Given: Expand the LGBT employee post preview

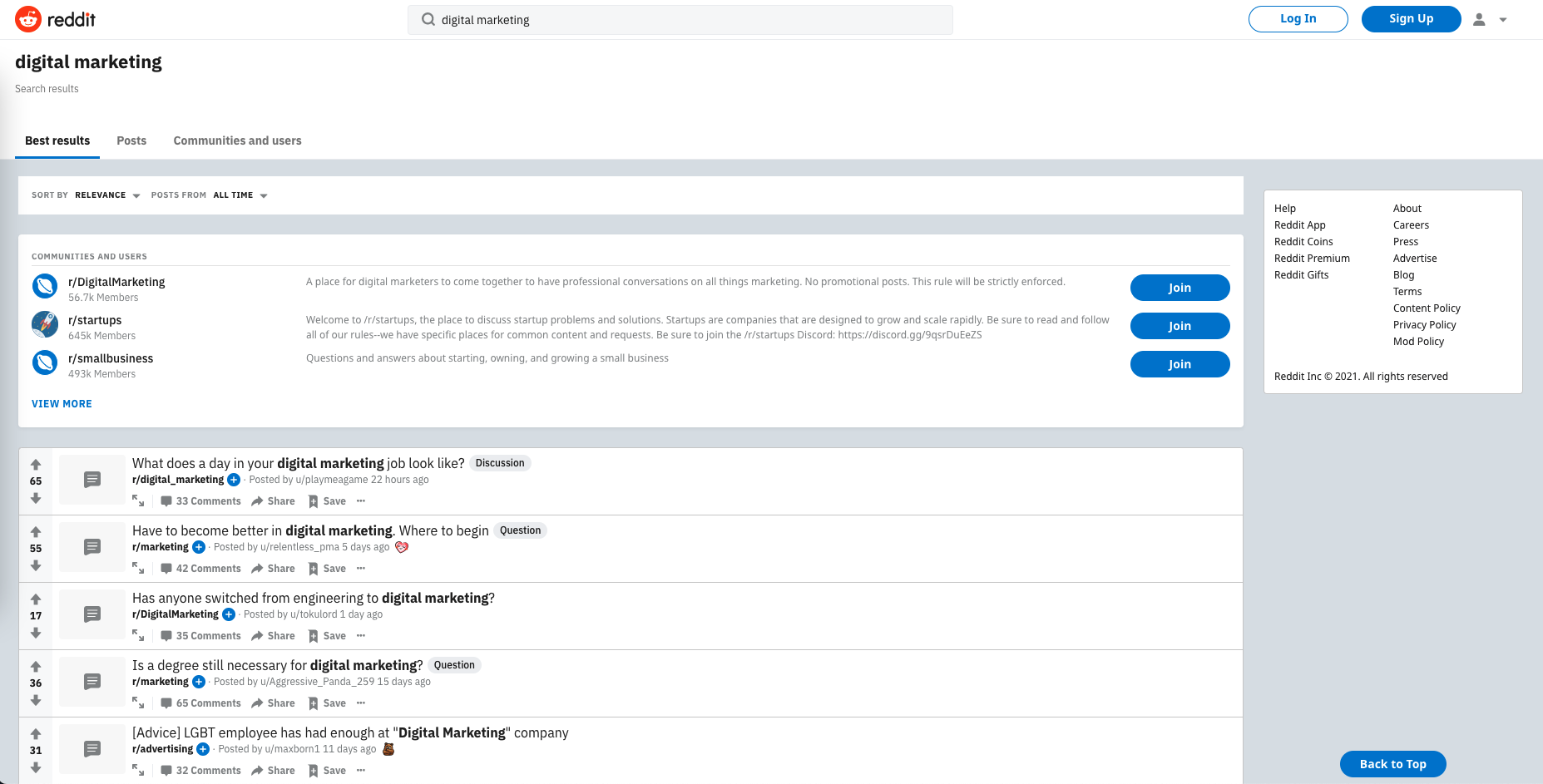Looking at the screenshot, I should click(138, 770).
